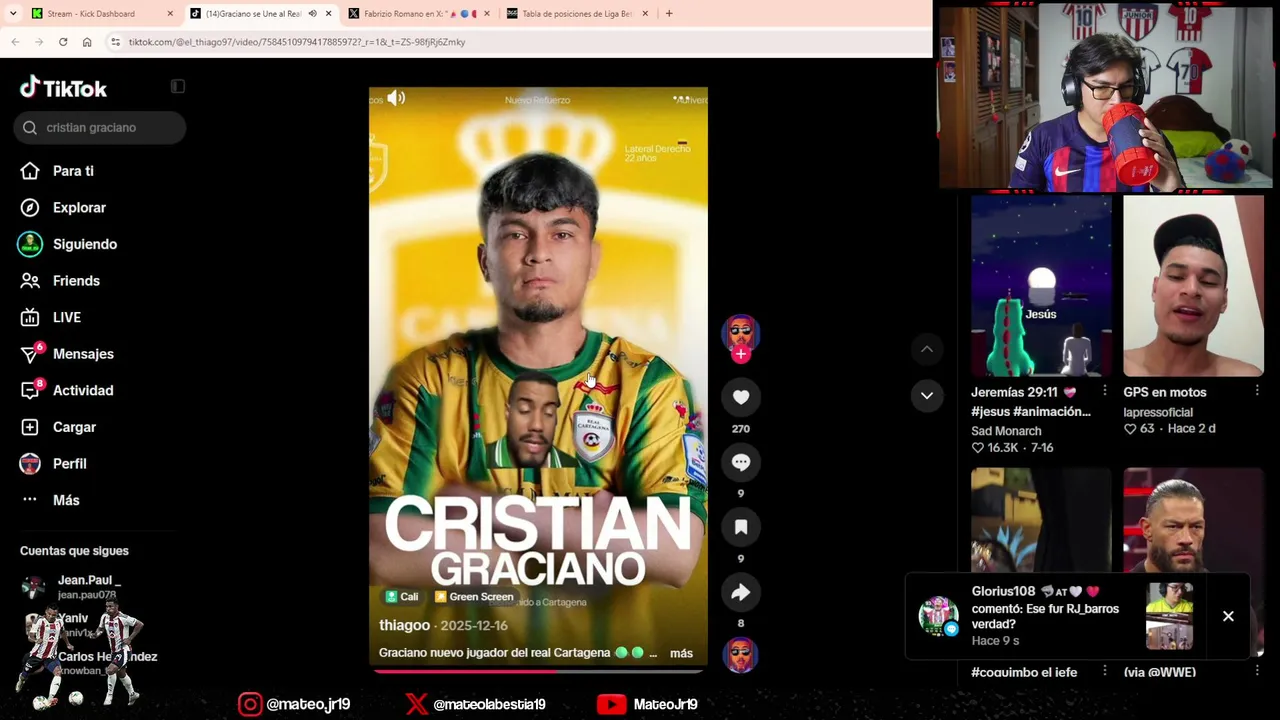Image resolution: width=1280 pixels, height=720 pixels.
Task: Click the creator avatar beside the video
Action: click(x=741, y=332)
